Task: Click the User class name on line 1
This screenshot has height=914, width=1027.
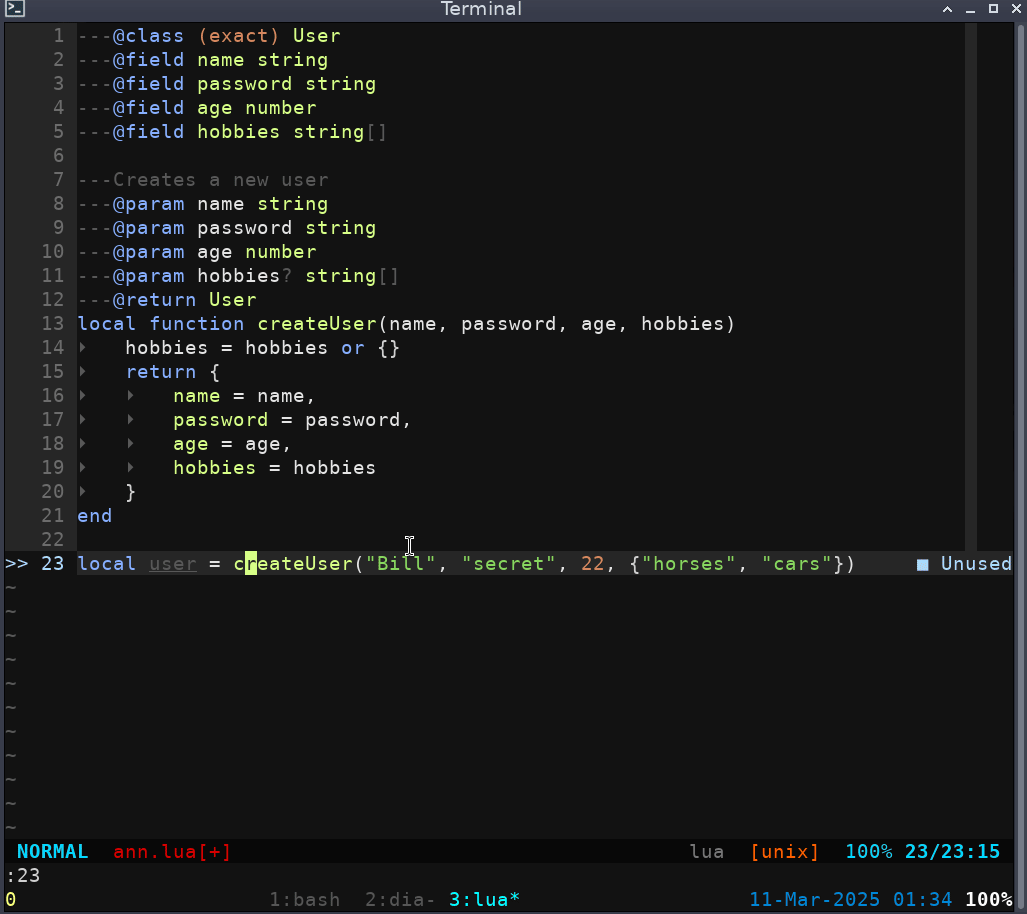Action: pos(316,35)
